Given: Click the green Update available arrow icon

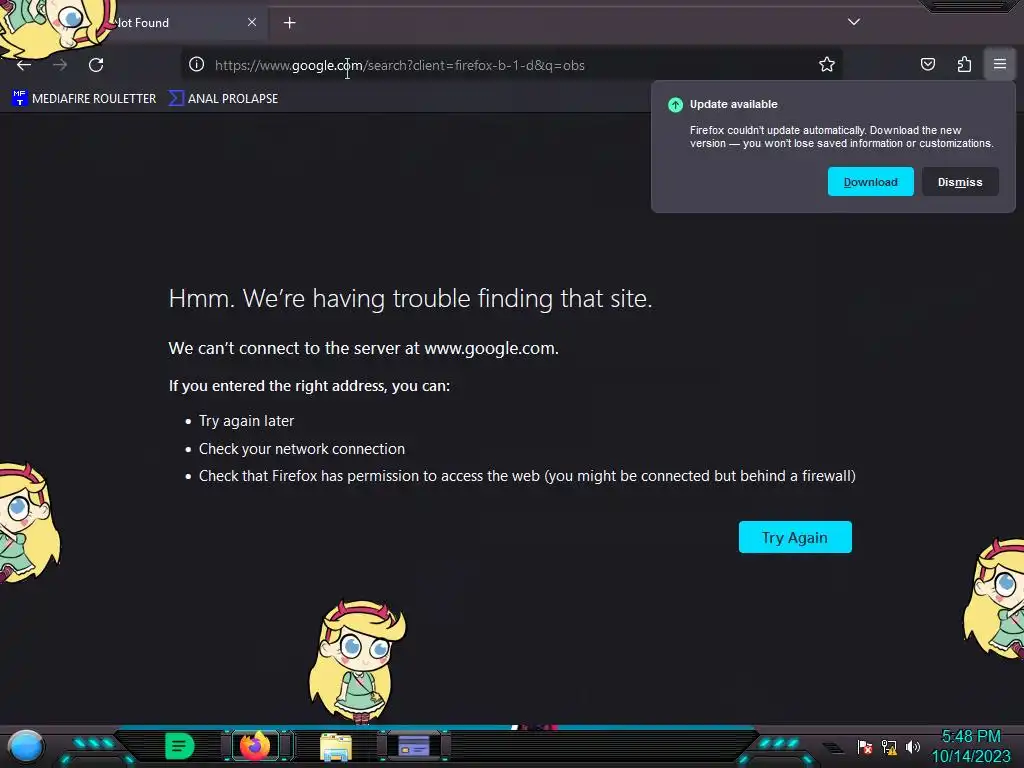Looking at the screenshot, I should click(x=675, y=104).
